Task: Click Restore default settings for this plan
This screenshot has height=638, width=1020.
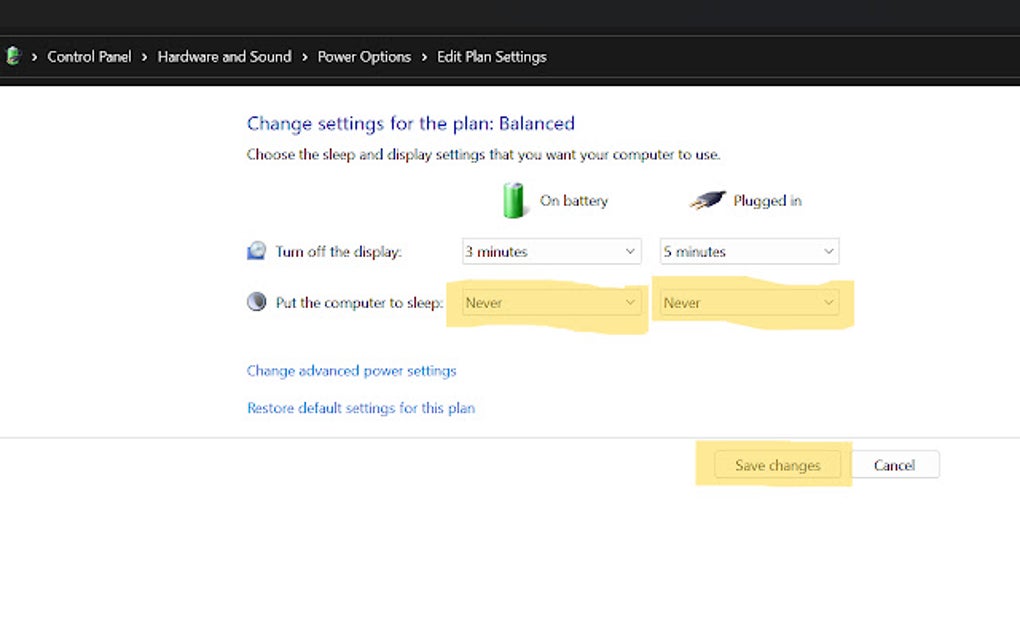Action: tap(361, 408)
